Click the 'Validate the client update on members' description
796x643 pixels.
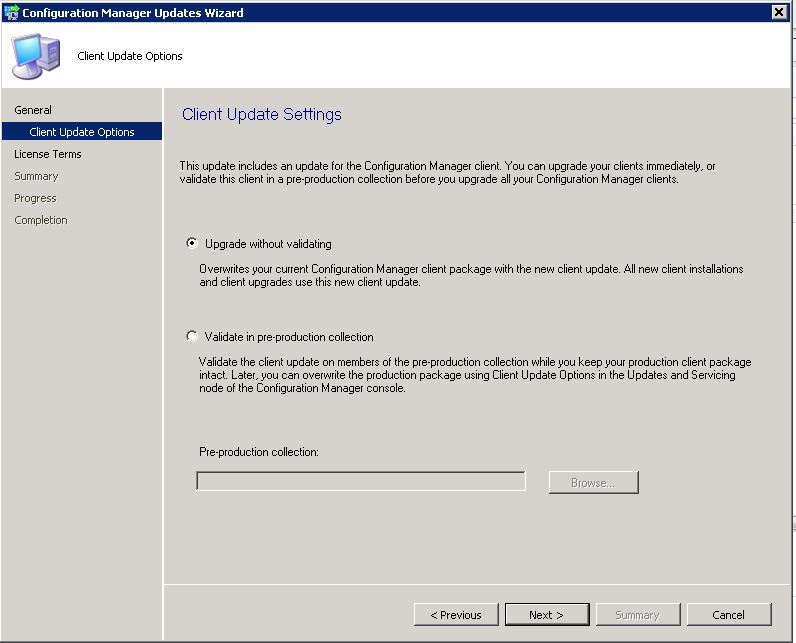475,375
